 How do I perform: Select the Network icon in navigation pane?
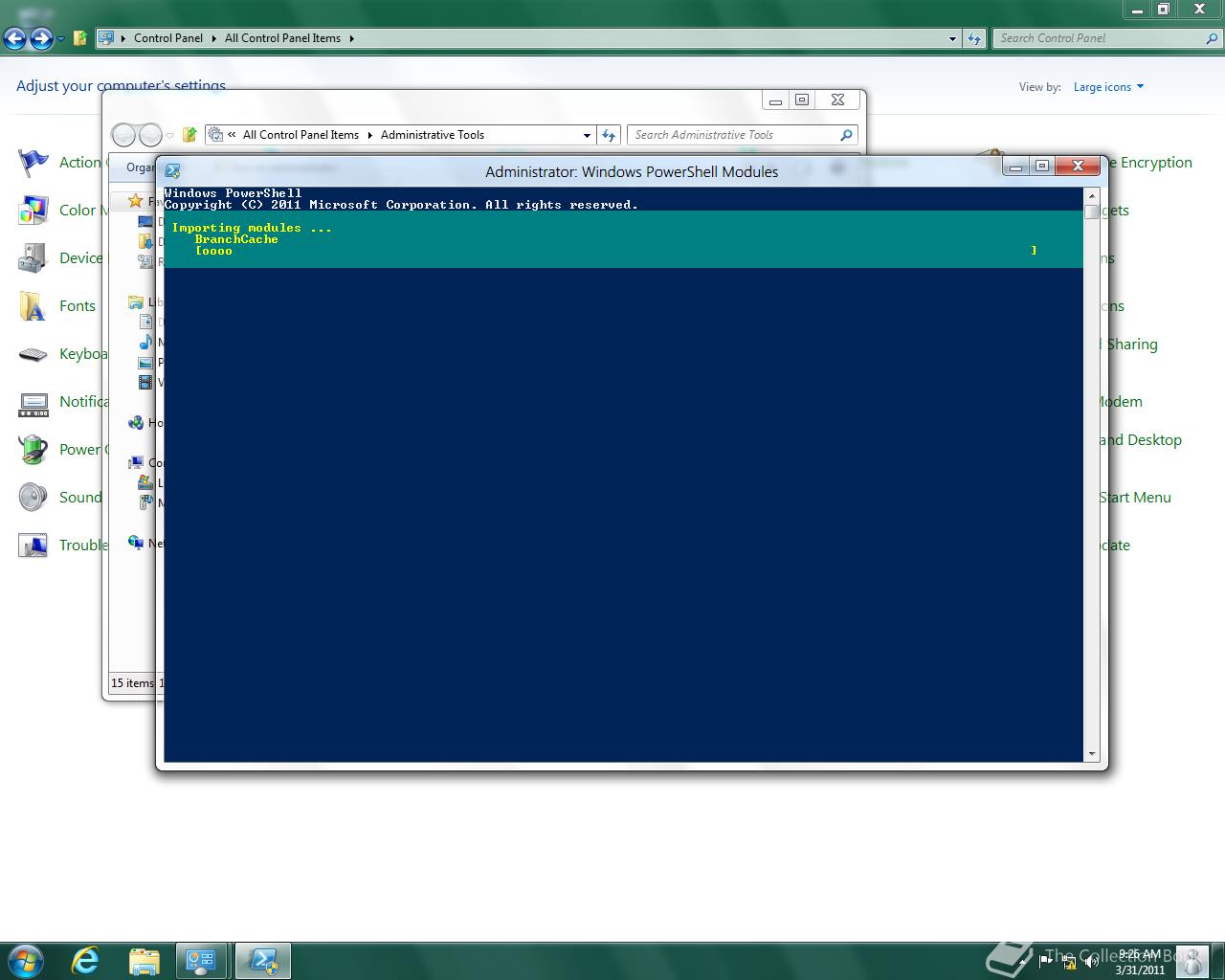pyautogui.click(x=136, y=544)
